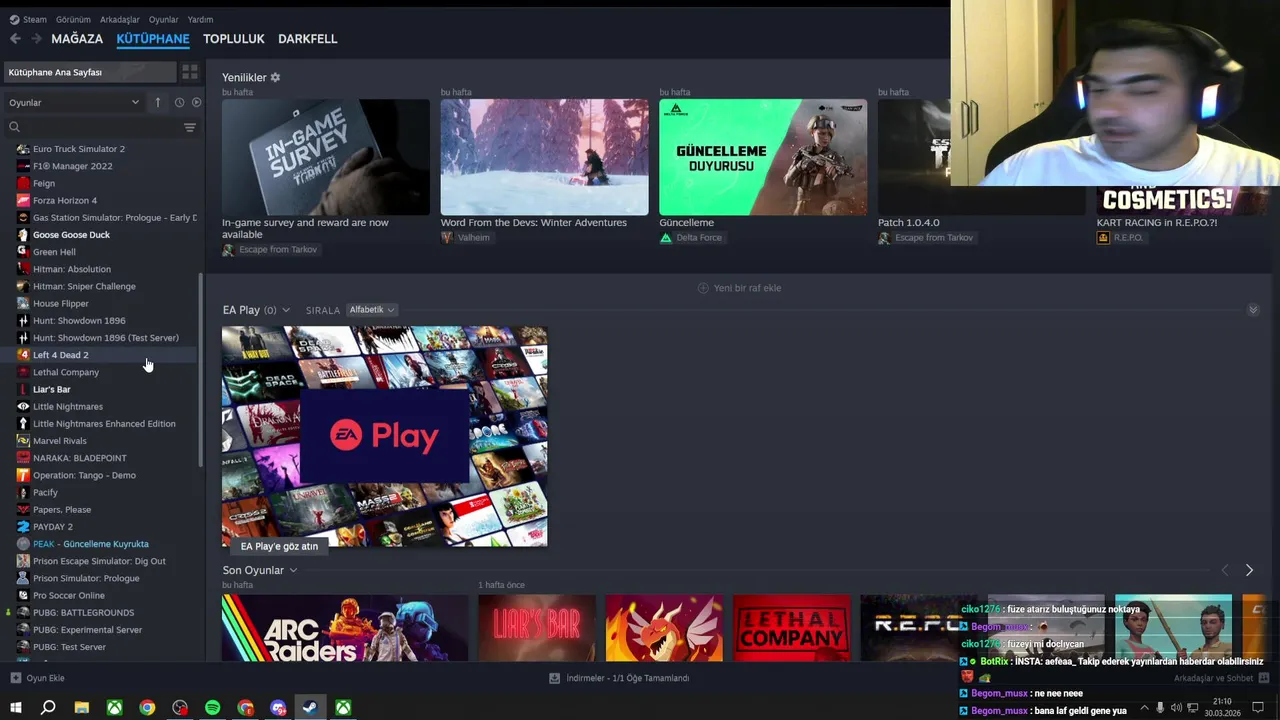
Task: Click Hitman: Absolution game icon
Action: click(23, 269)
